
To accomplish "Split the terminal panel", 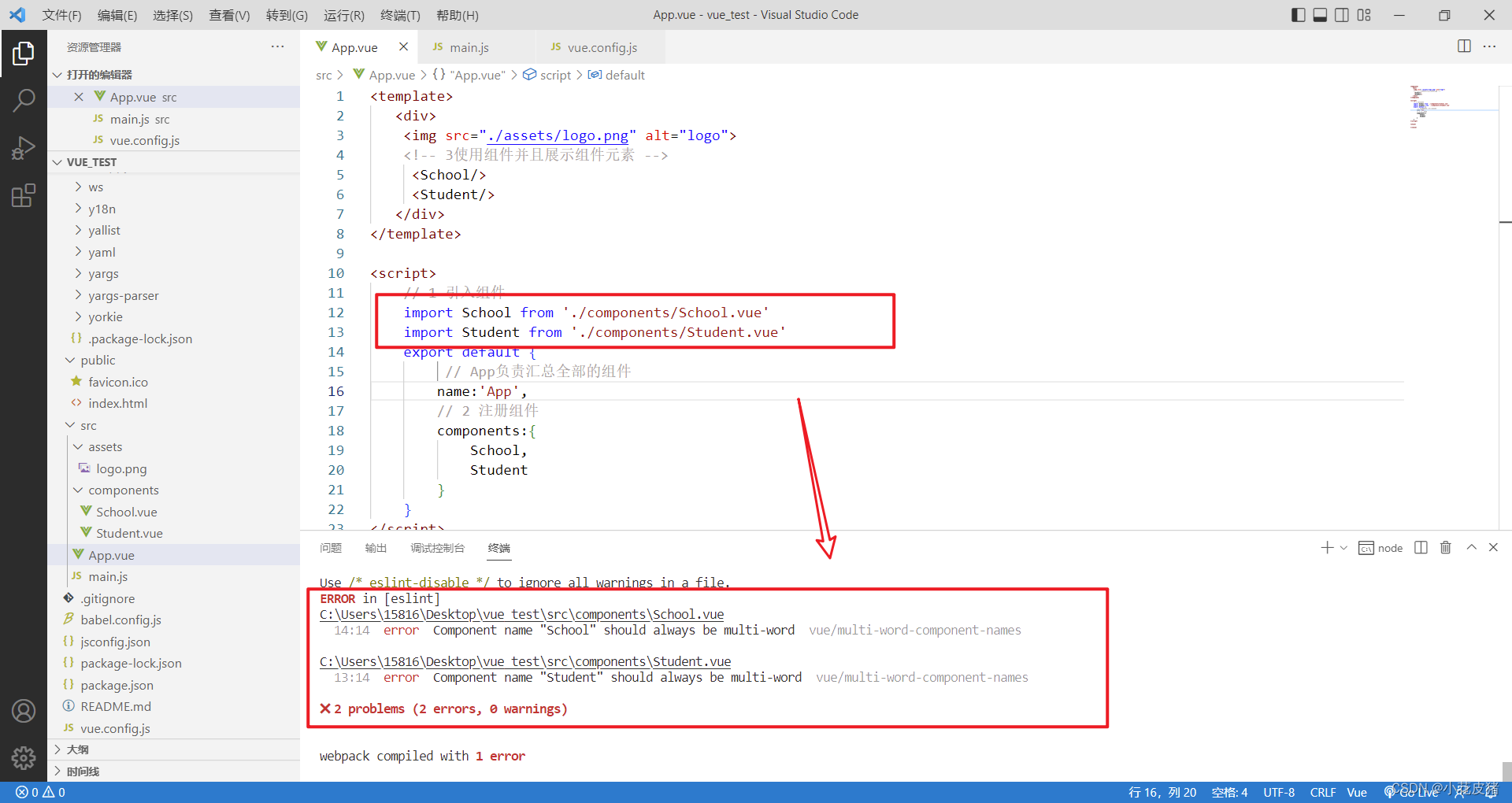I will point(1421,547).
